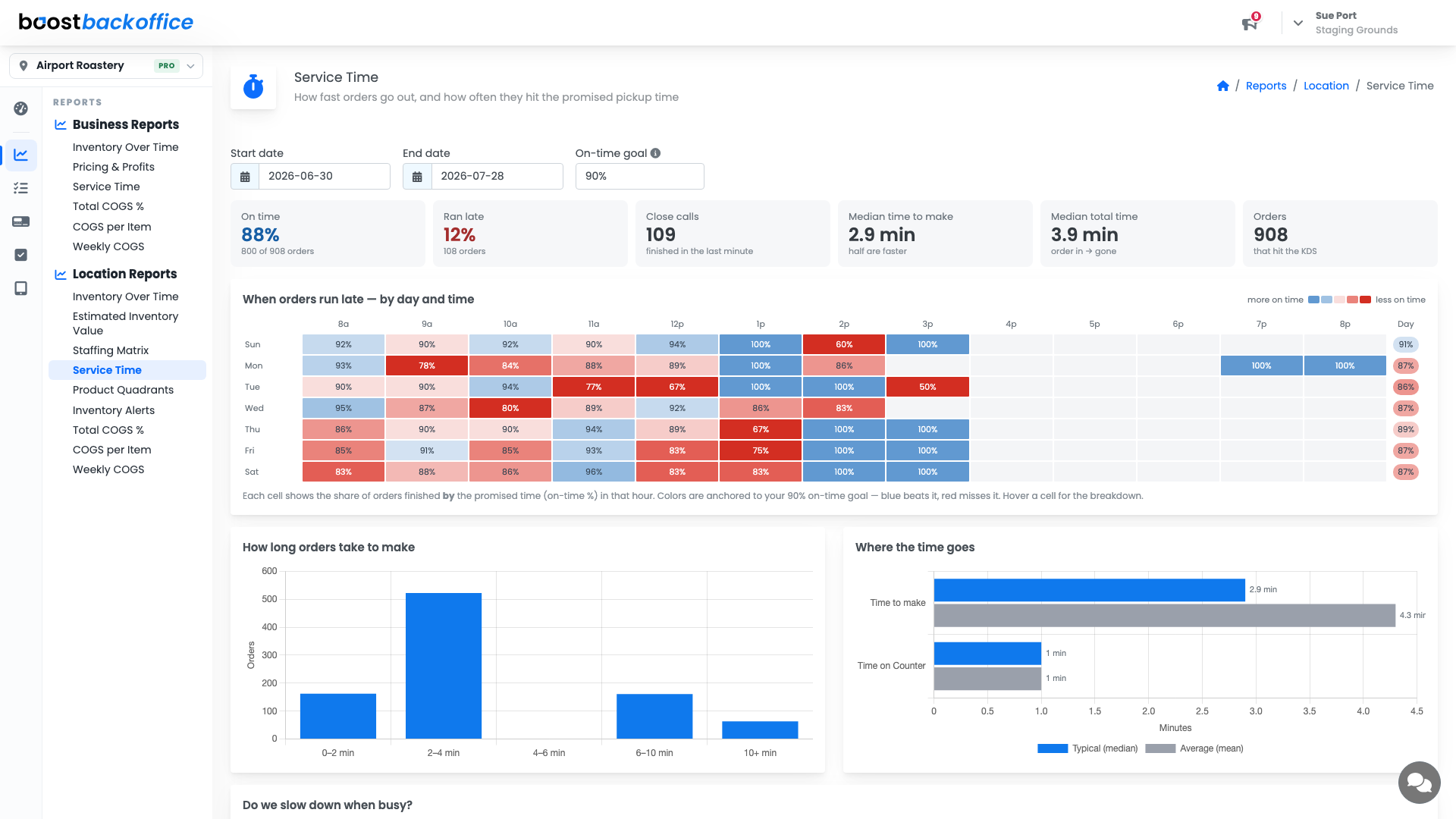Click the Reports breadcrumb link
Viewport: 1456px width, 819px height.
click(1266, 86)
